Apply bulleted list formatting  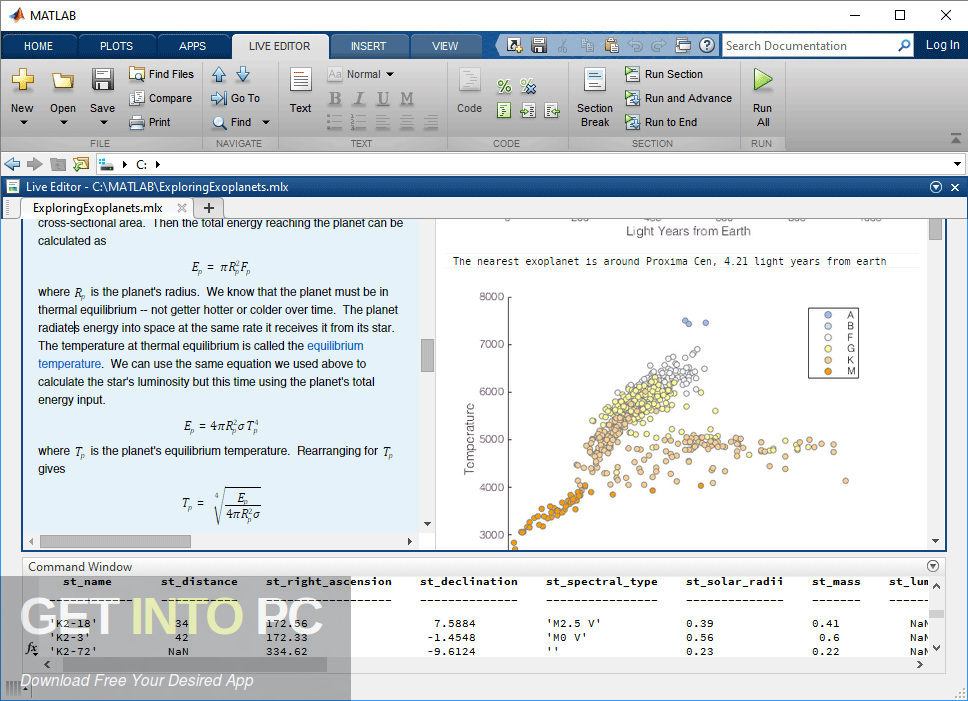(x=335, y=122)
